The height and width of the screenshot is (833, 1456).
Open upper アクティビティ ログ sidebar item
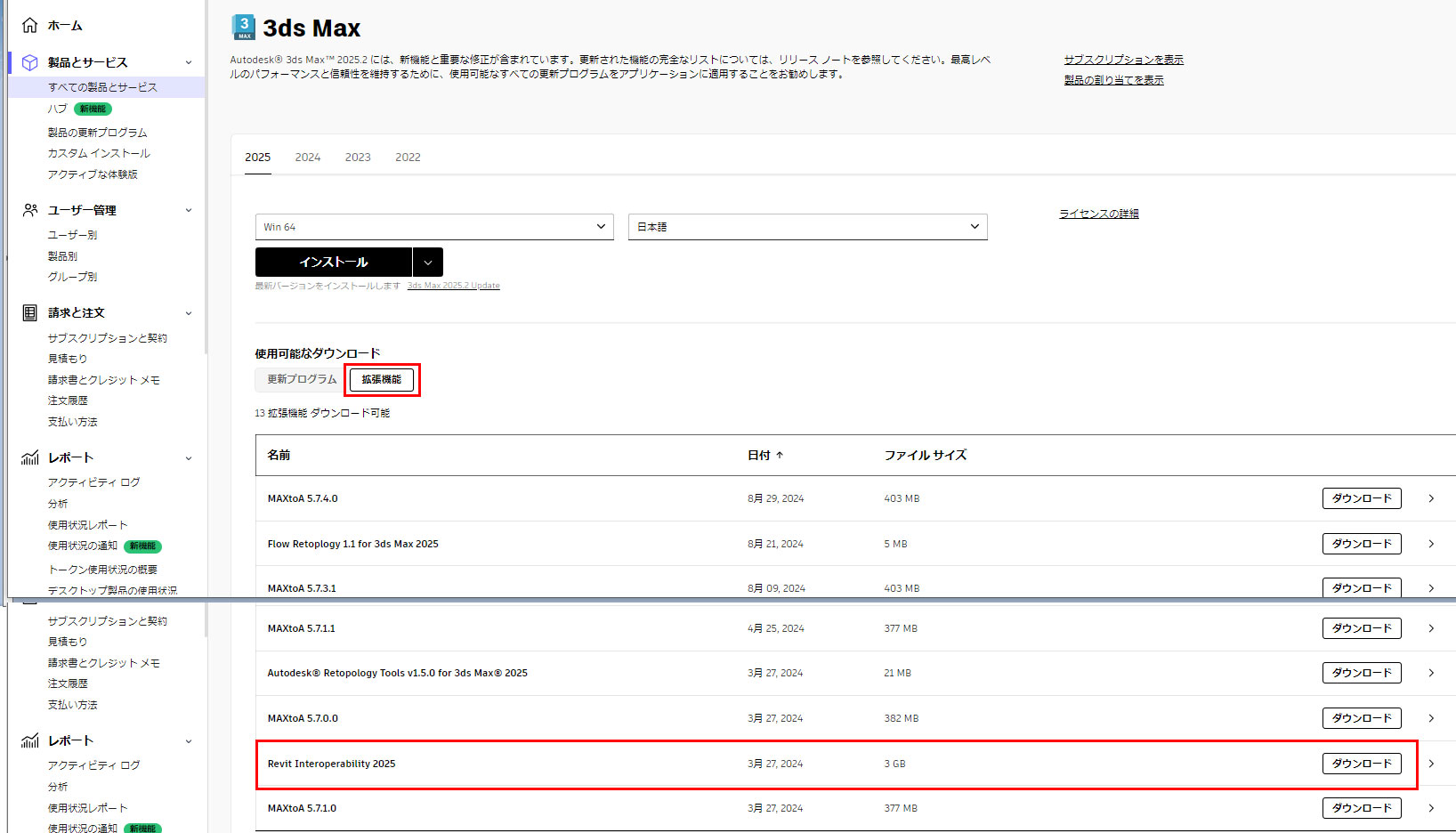pyautogui.click(x=93, y=482)
